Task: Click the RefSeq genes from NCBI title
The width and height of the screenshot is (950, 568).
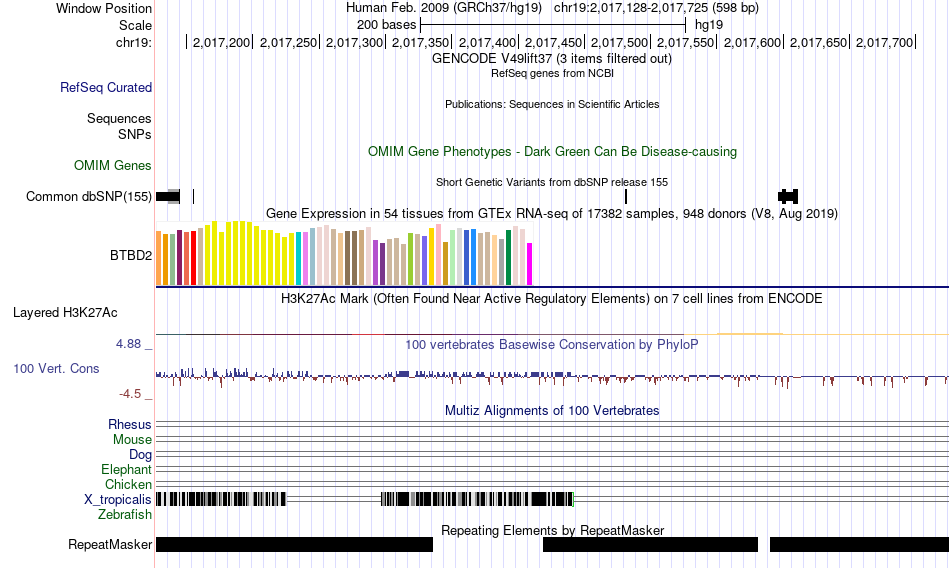Action: pos(552,73)
